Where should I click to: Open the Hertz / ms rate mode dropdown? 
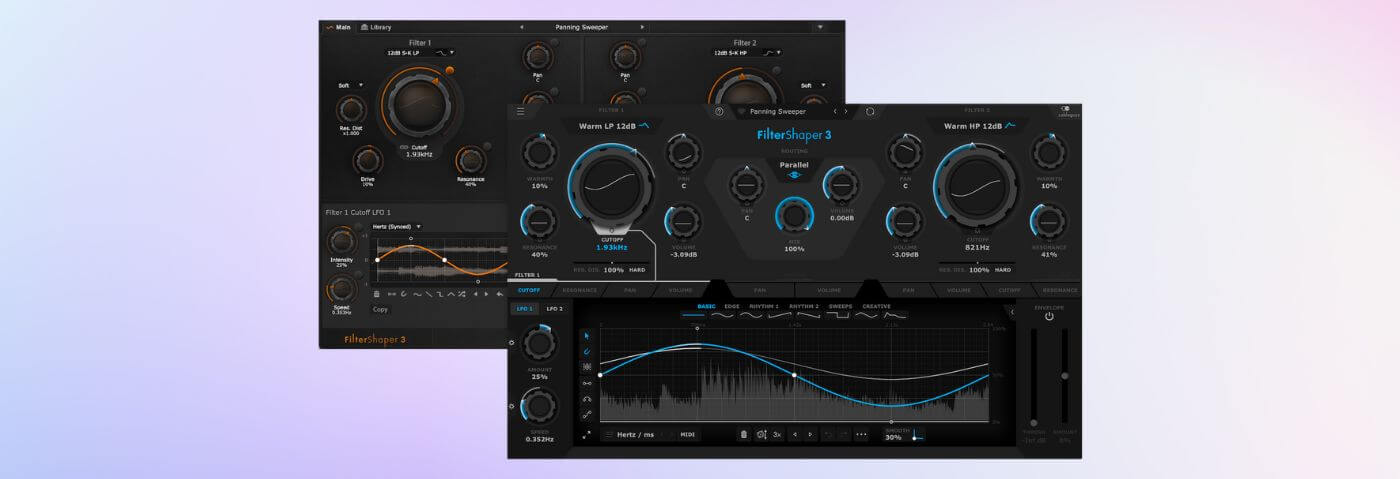tap(636, 435)
